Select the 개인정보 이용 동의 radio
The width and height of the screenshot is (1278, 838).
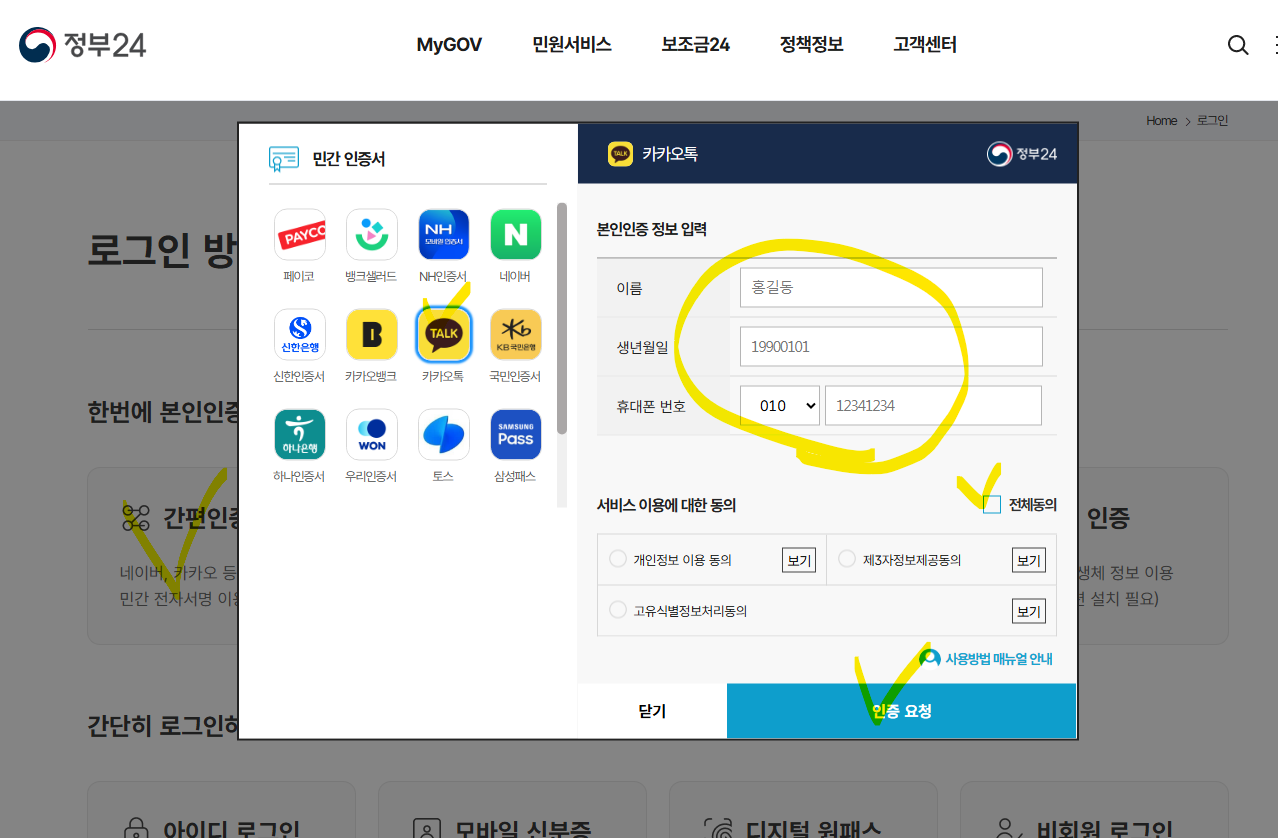tap(617, 559)
